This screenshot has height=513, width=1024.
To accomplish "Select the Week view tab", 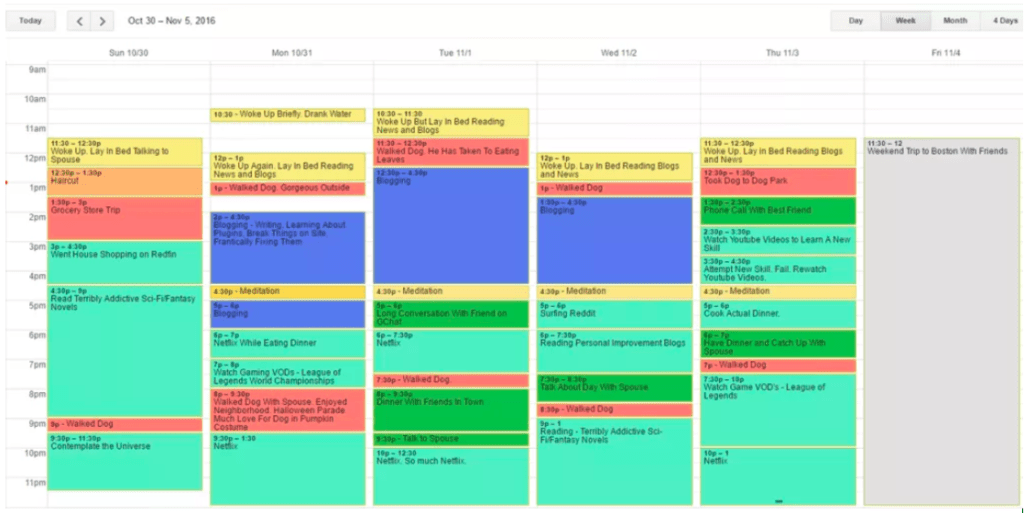I will [x=905, y=21].
